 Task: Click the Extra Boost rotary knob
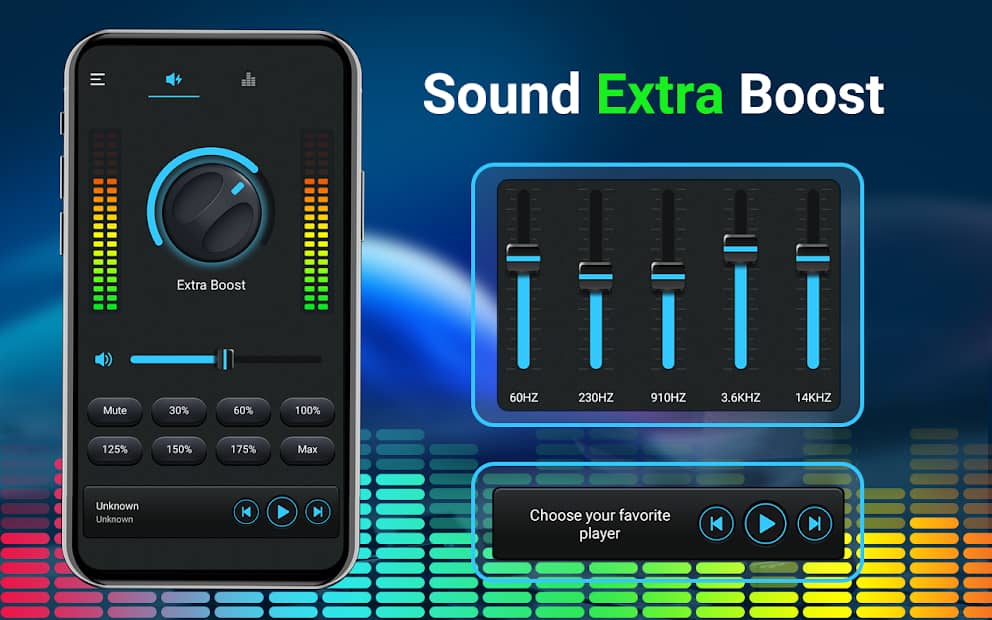click(211, 212)
